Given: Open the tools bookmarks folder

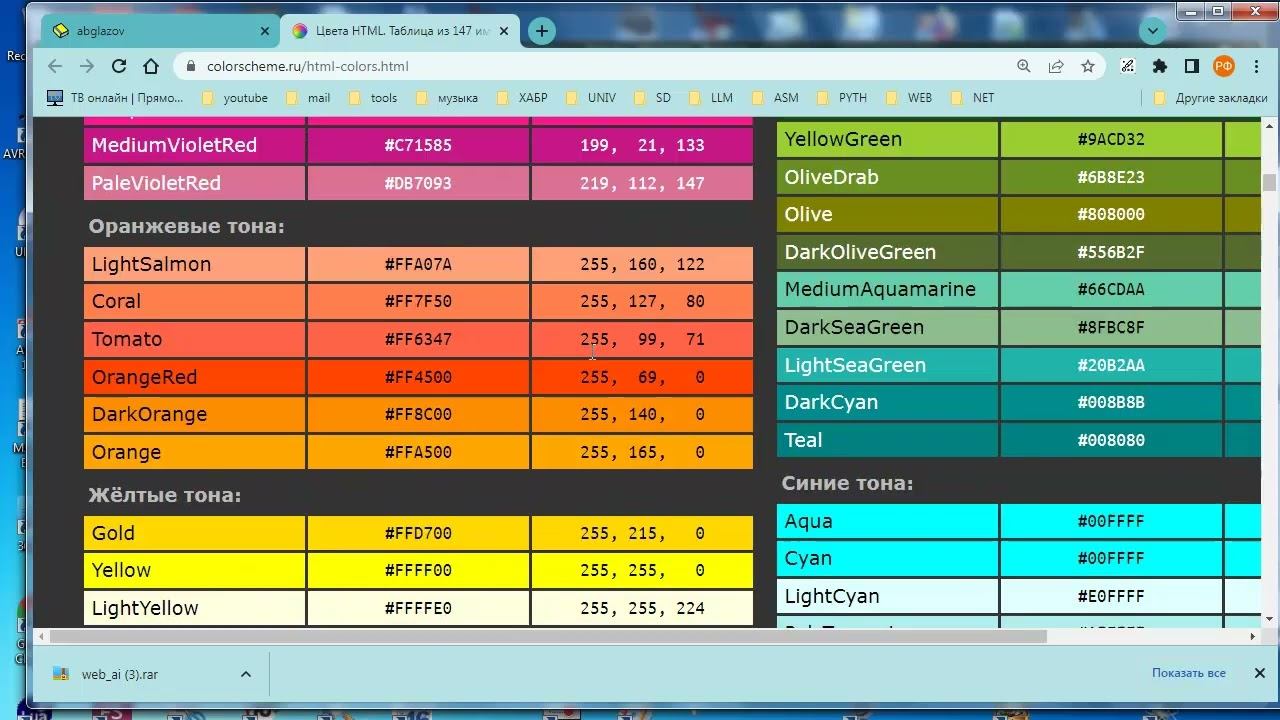Looking at the screenshot, I should pyautogui.click(x=373, y=98).
